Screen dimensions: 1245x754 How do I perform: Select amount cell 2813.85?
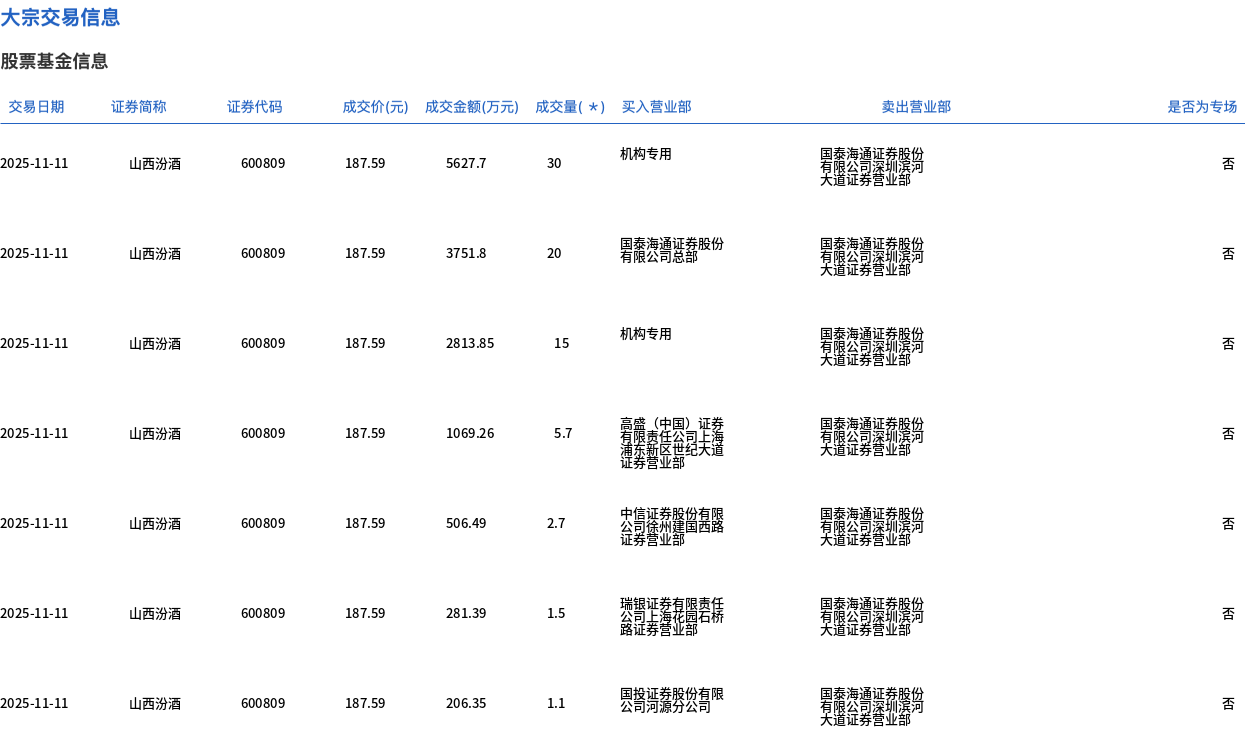pyautogui.click(x=470, y=343)
